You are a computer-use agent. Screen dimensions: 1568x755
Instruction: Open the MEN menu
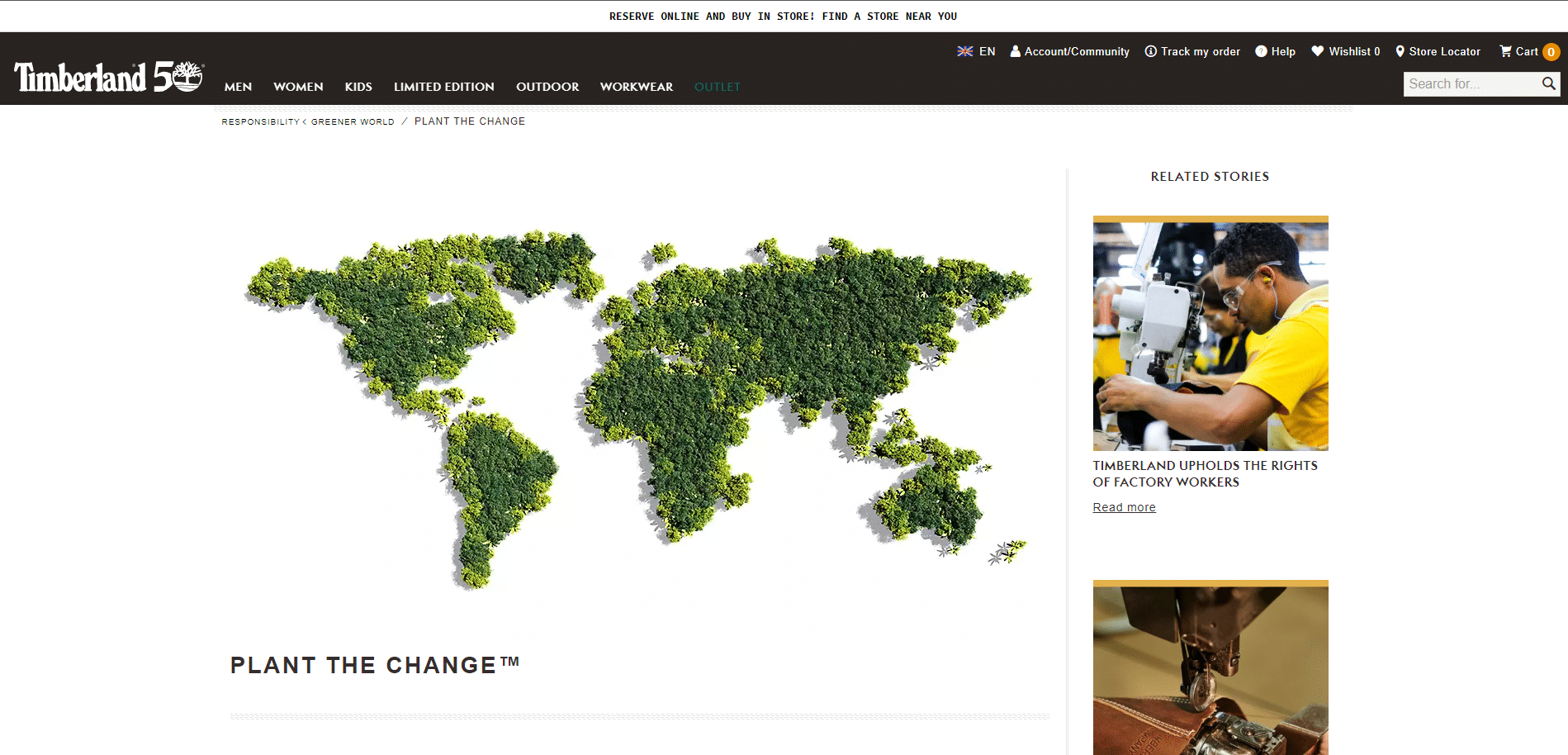tap(238, 87)
